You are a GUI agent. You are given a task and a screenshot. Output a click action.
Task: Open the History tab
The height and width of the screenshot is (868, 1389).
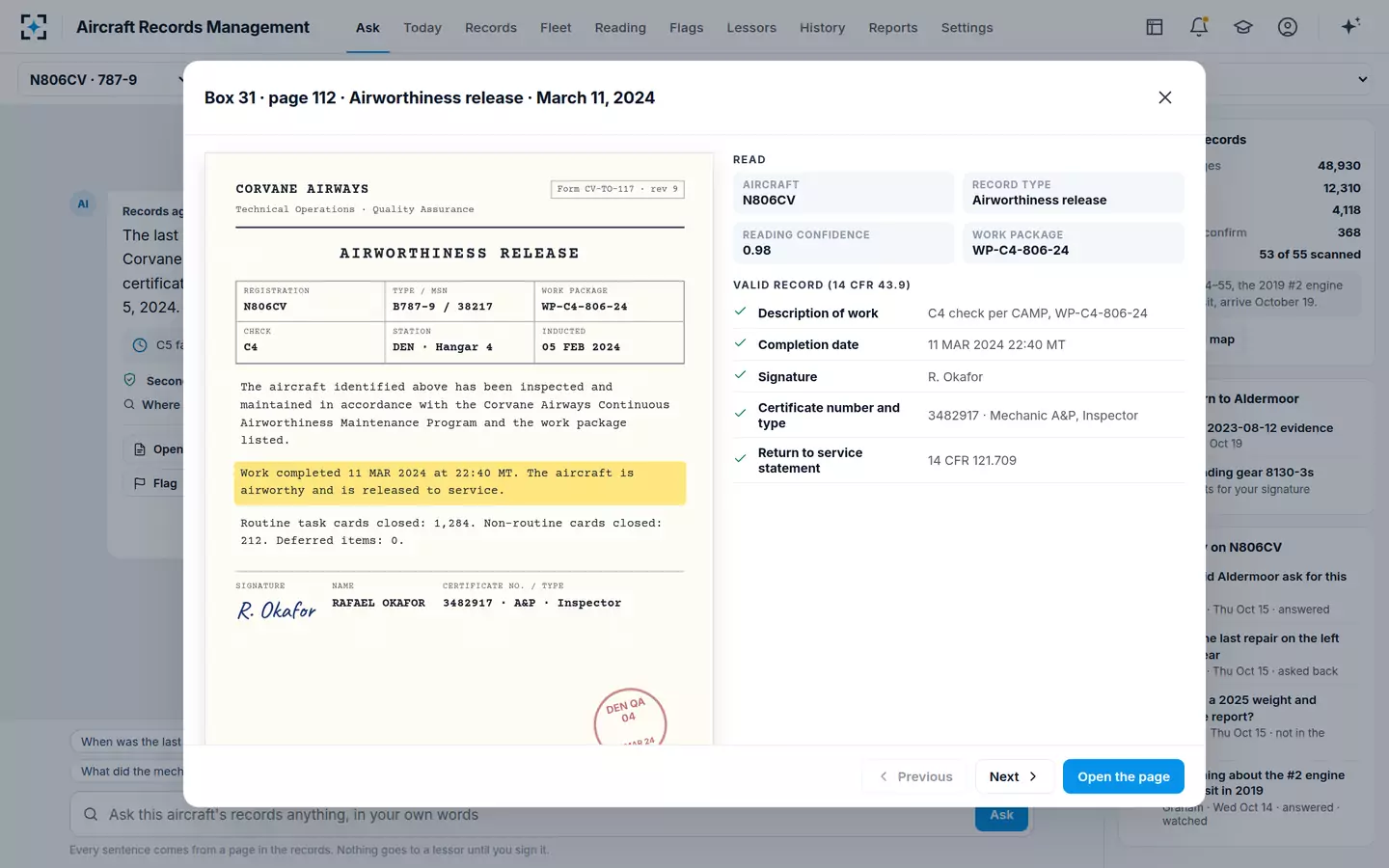click(x=822, y=27)
